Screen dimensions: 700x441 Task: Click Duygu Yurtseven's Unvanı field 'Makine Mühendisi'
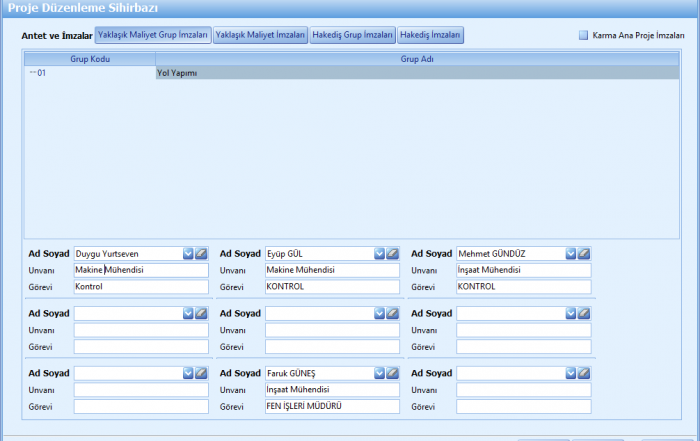[x=141, y=270]
